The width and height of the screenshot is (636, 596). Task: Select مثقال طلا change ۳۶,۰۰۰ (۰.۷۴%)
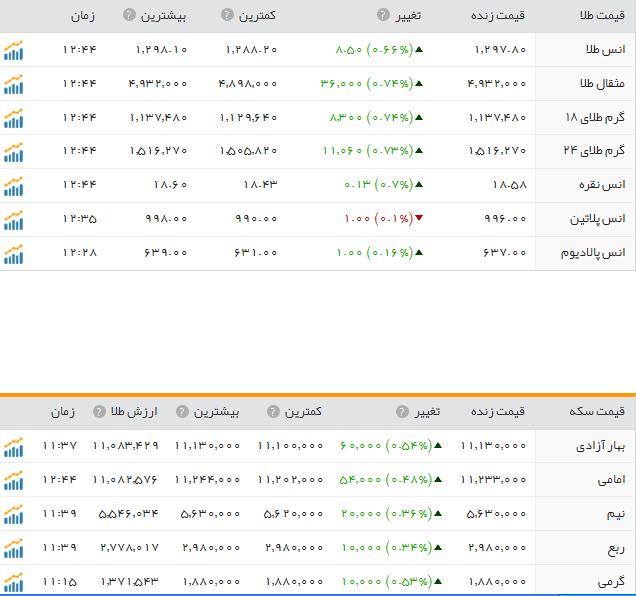click(x=372, y=83)
